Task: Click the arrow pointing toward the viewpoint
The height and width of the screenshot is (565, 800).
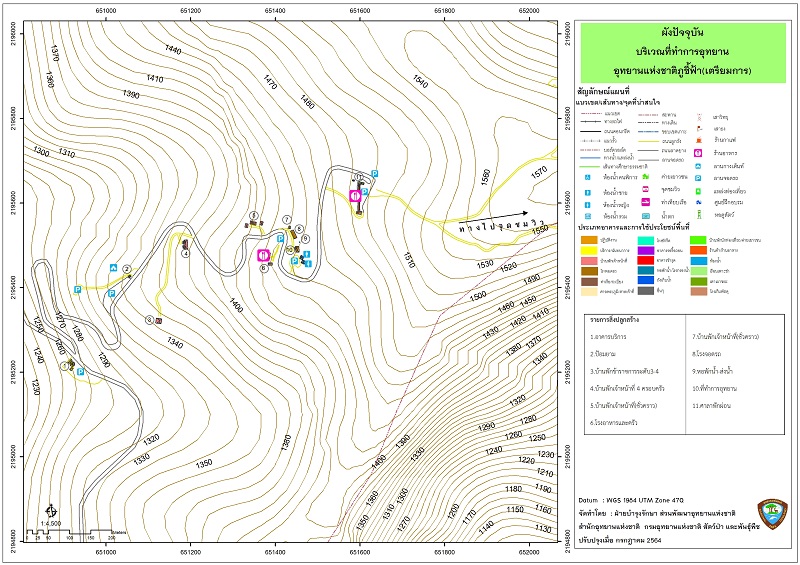Action: (495, 216)
